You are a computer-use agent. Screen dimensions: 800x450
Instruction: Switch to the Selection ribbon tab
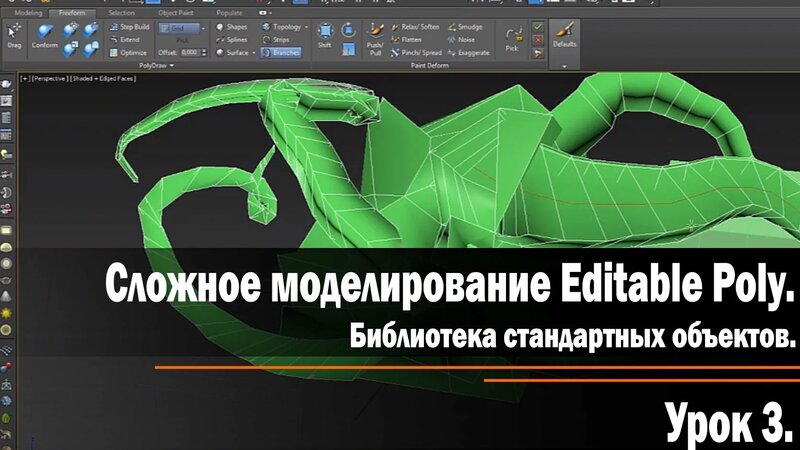(x=121, y=13)
